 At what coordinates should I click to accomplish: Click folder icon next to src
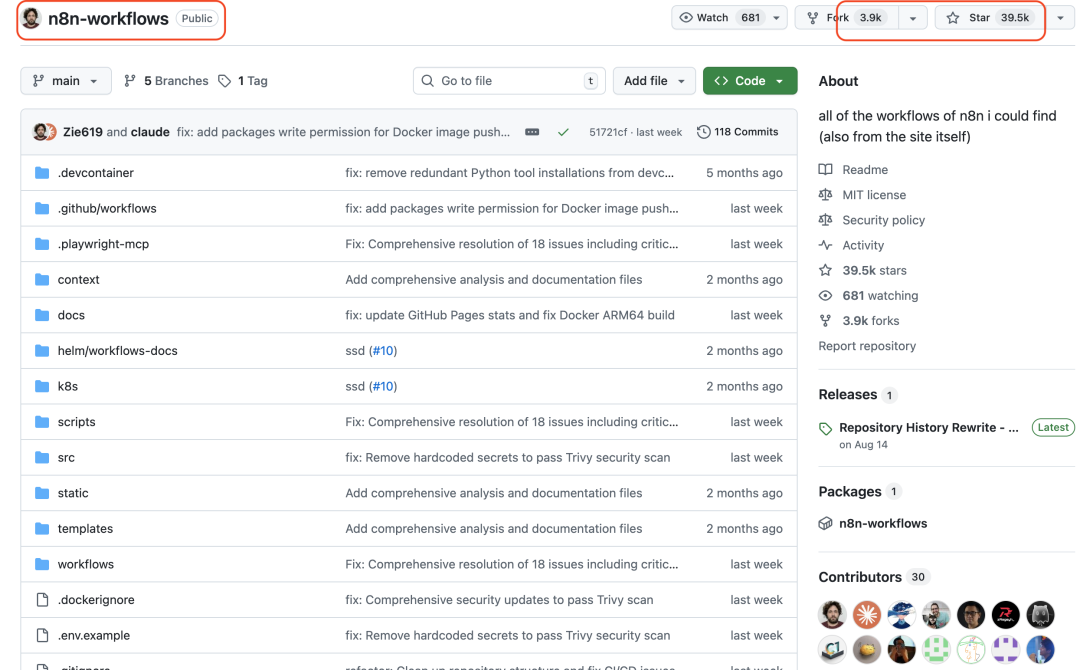(42, 457)
